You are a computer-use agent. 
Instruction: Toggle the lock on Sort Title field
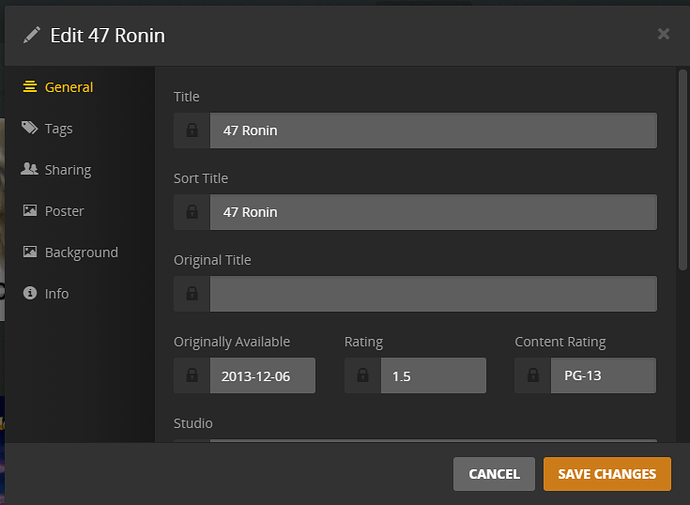point(192,212)
